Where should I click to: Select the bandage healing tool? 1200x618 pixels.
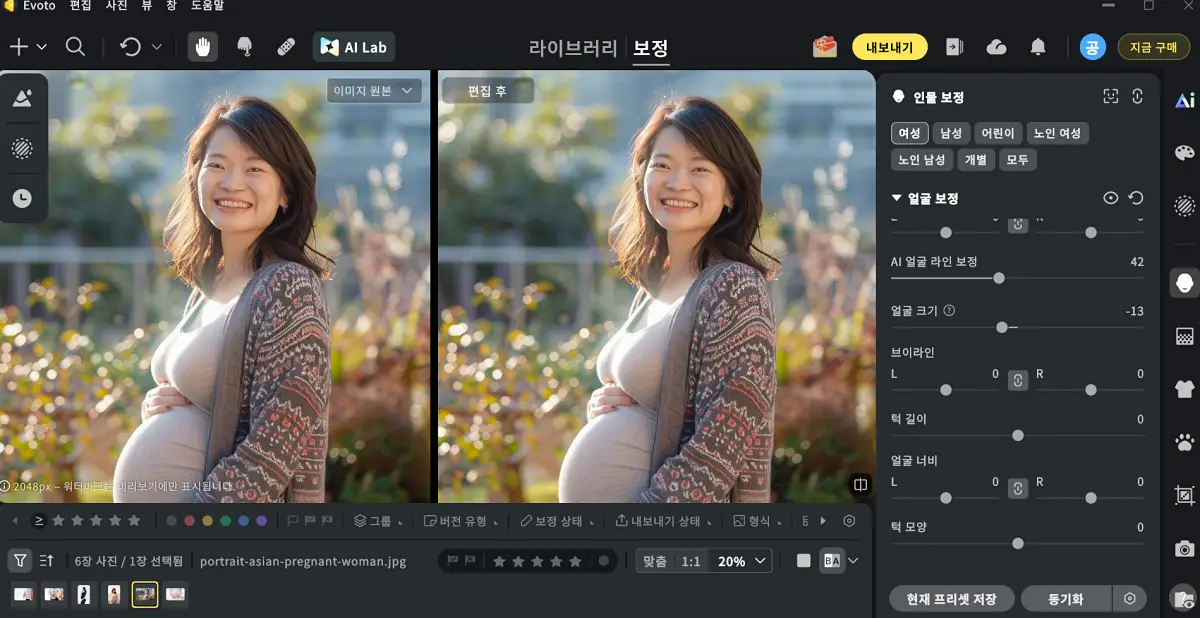tap(285, 47)
